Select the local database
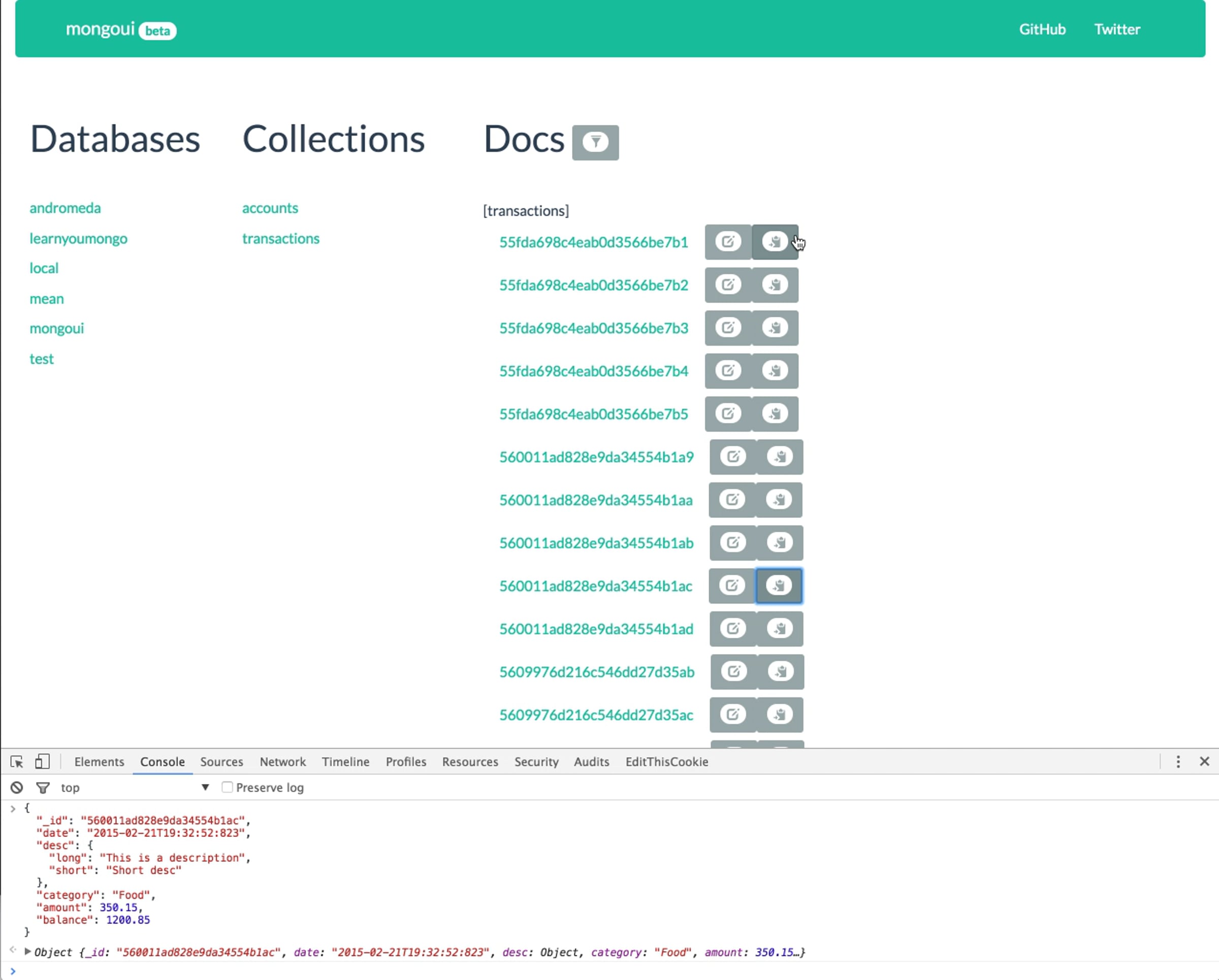The height and width of the screenshot is (980, 1219). pos(44,268)
